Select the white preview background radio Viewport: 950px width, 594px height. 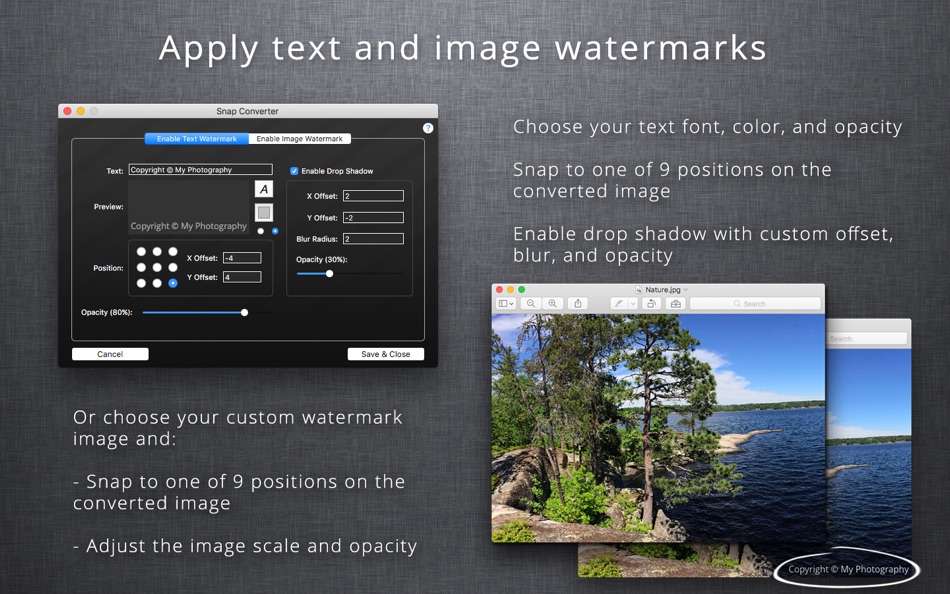coord(261,231)
